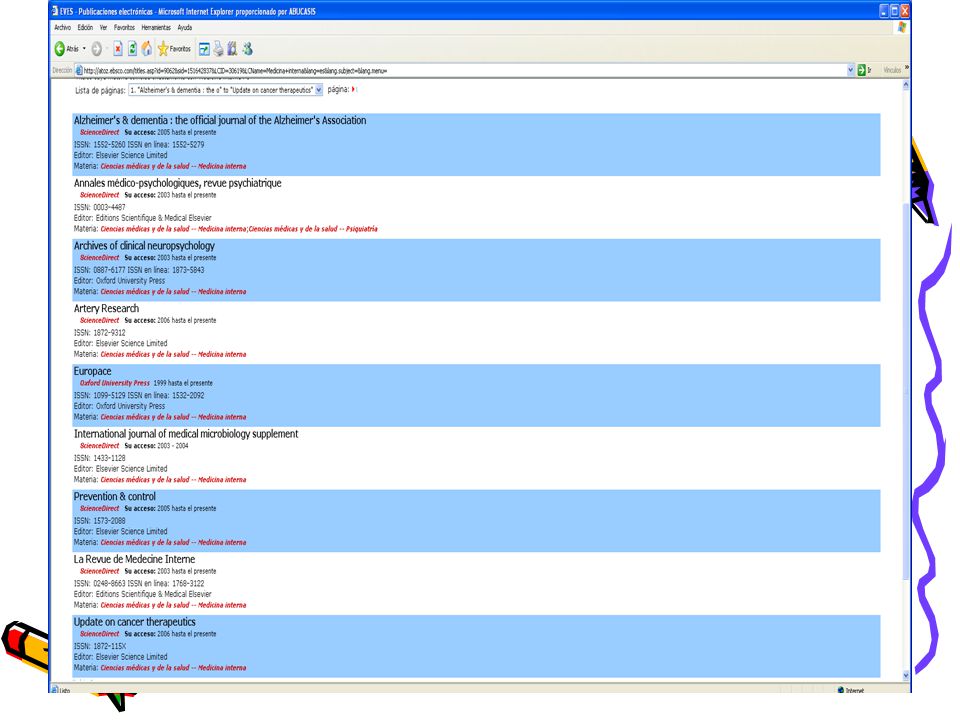Image resolution: width=960 pixels, height=720 pixels.
Task: Open the Ayuda menu
Action: (x=185, y=28)
